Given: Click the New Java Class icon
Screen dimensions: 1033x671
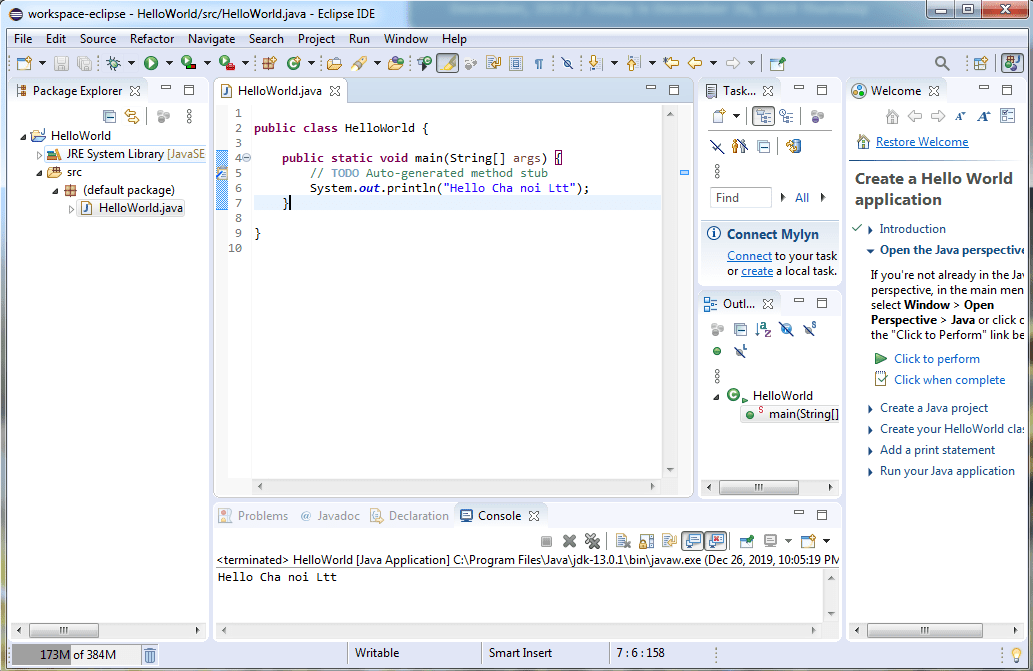Looking at the screenshot, I should [x=294, y=63].
